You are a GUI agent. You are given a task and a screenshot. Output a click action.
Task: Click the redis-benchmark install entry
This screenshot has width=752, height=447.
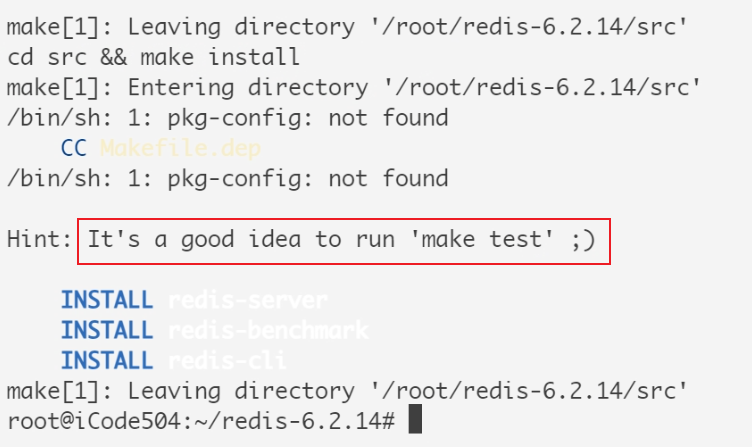pos(267,330)
